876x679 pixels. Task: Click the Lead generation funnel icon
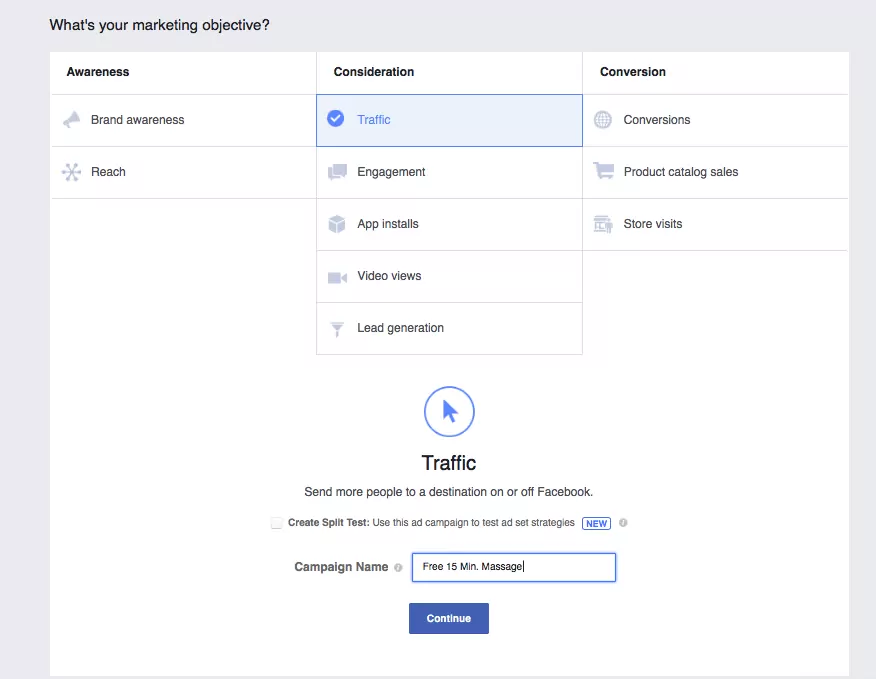337,329
